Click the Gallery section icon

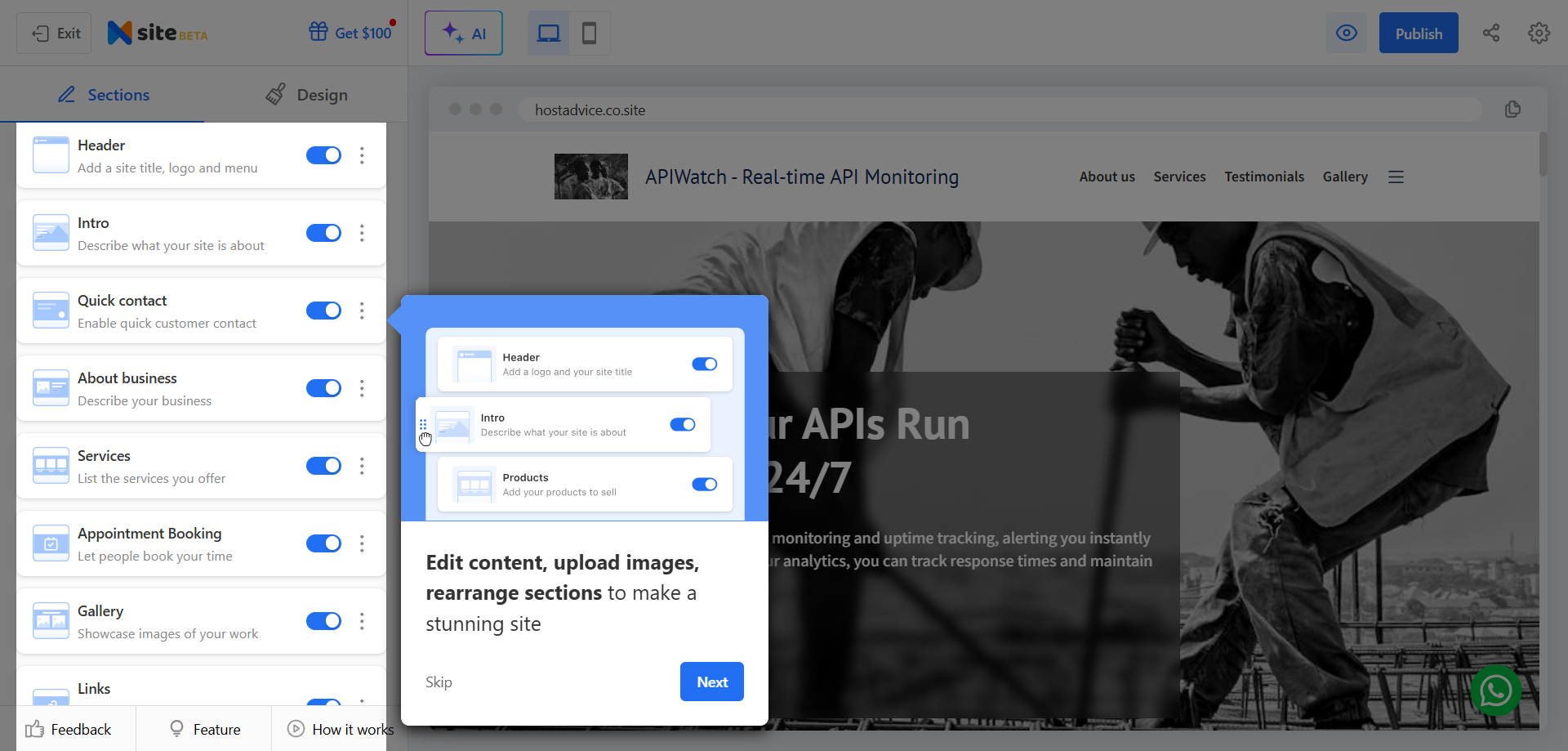(51, 621)
